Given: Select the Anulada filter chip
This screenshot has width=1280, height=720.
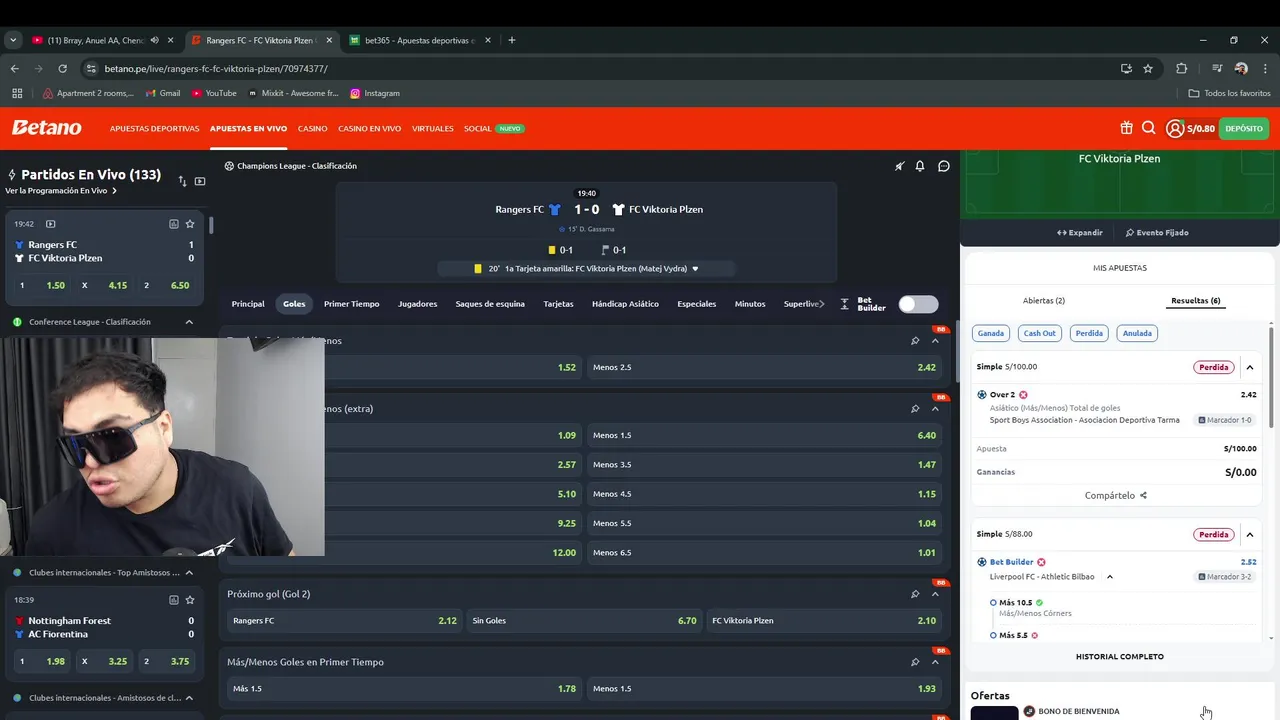Looking at the screenshot, I should pos(1137,333).
